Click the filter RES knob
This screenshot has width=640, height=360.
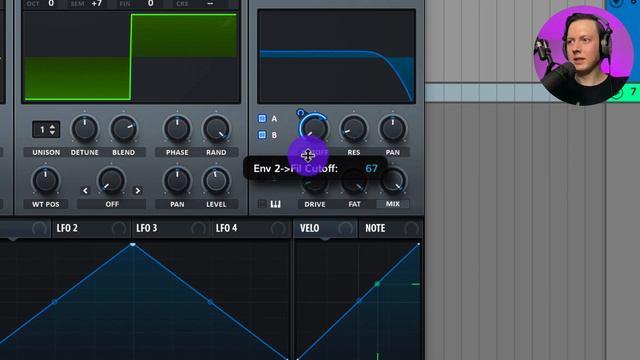(x=353, y=128)
